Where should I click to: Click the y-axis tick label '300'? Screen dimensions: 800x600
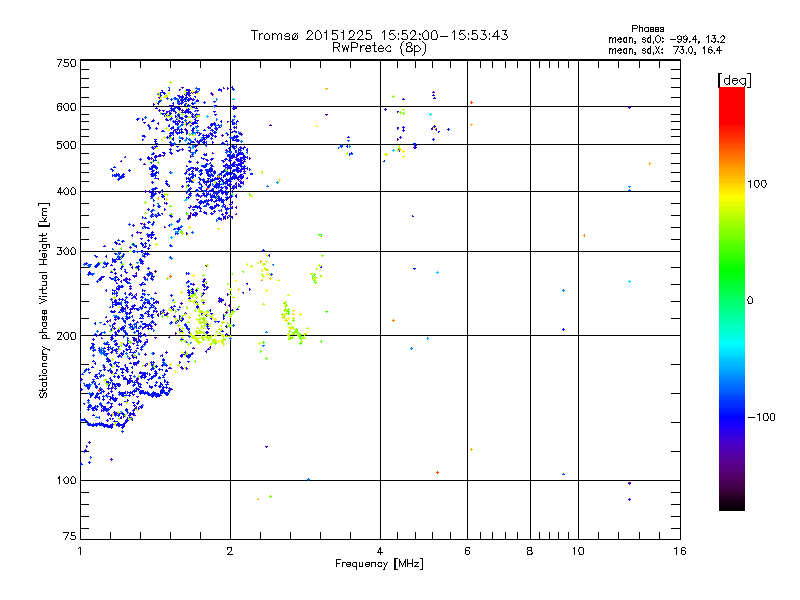point(66,251)
